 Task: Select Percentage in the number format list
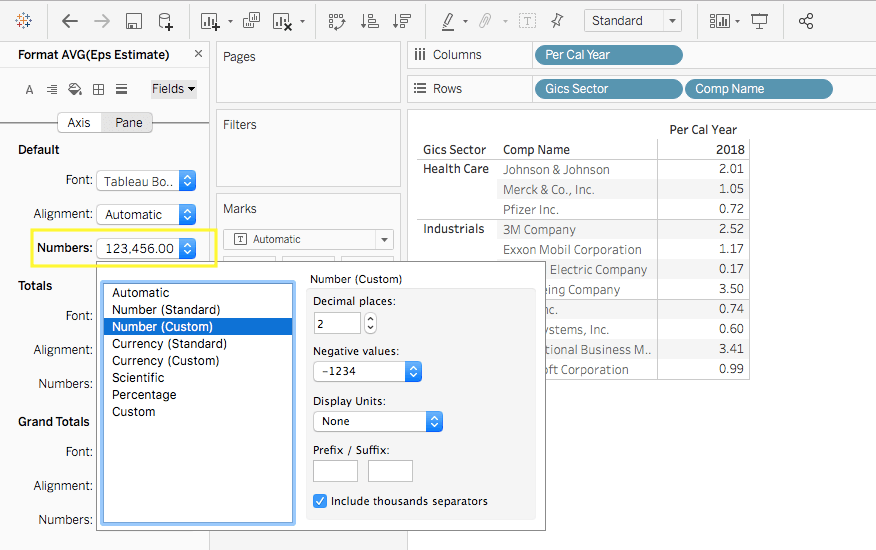pyautogui.click(x=144, y=395)
